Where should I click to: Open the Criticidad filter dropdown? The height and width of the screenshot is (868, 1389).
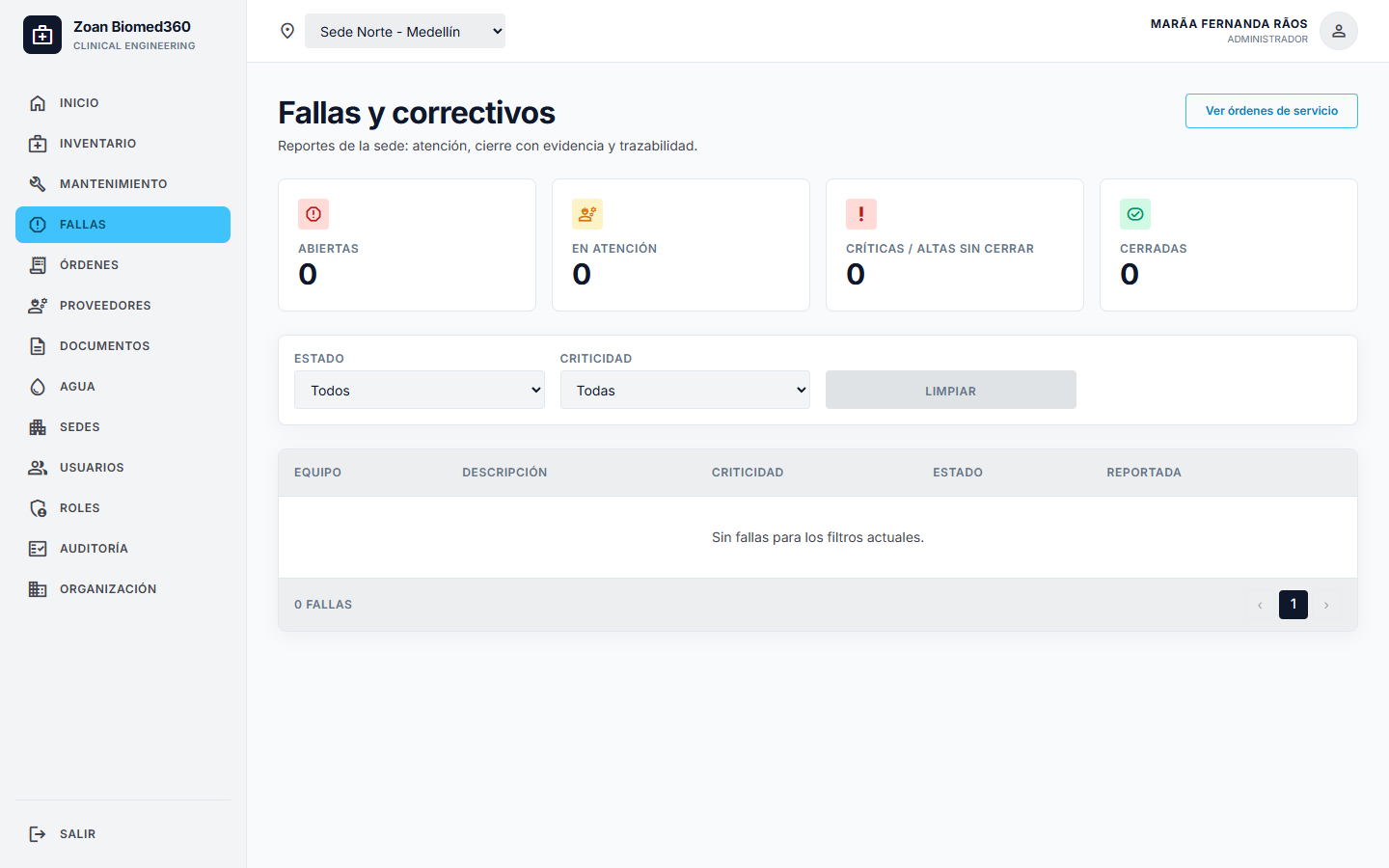click(685, 390)
